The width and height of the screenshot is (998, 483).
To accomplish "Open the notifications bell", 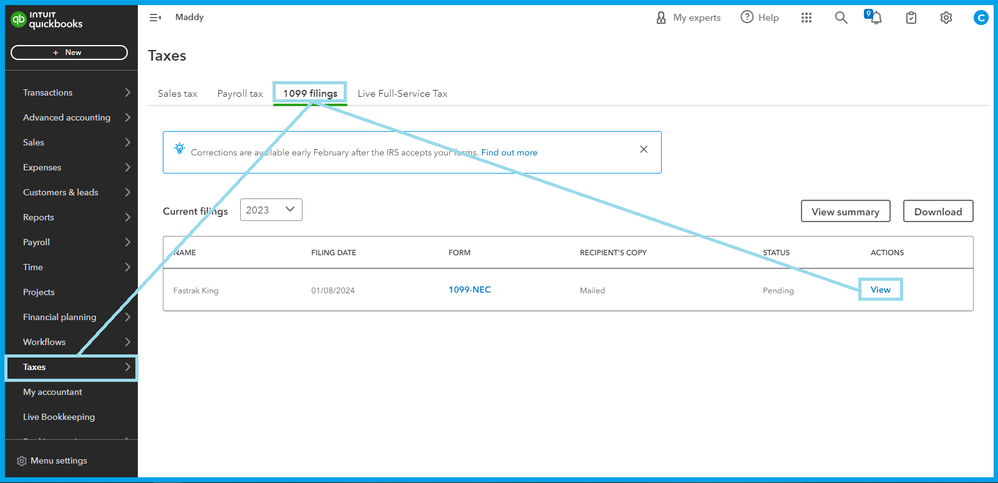I will tap(875, 17).
